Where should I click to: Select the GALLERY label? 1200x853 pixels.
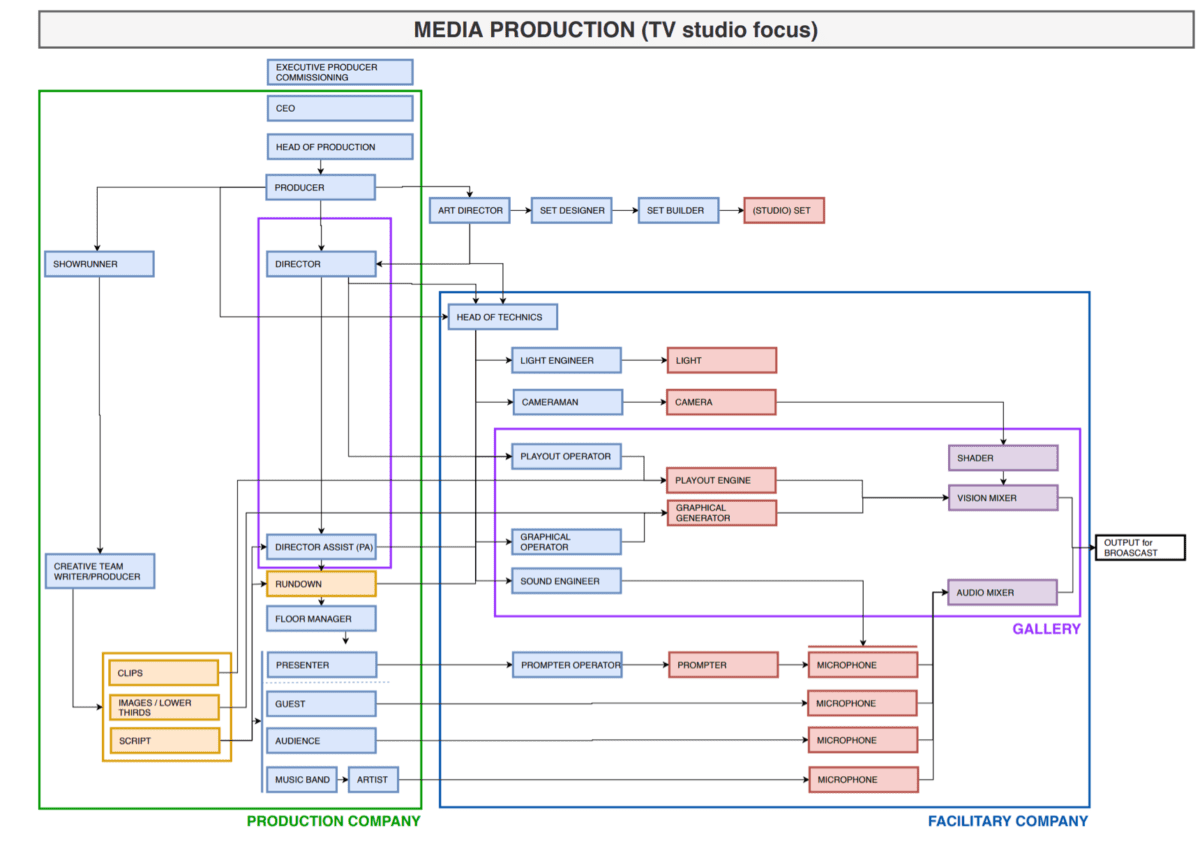(x=1045, y=628)
